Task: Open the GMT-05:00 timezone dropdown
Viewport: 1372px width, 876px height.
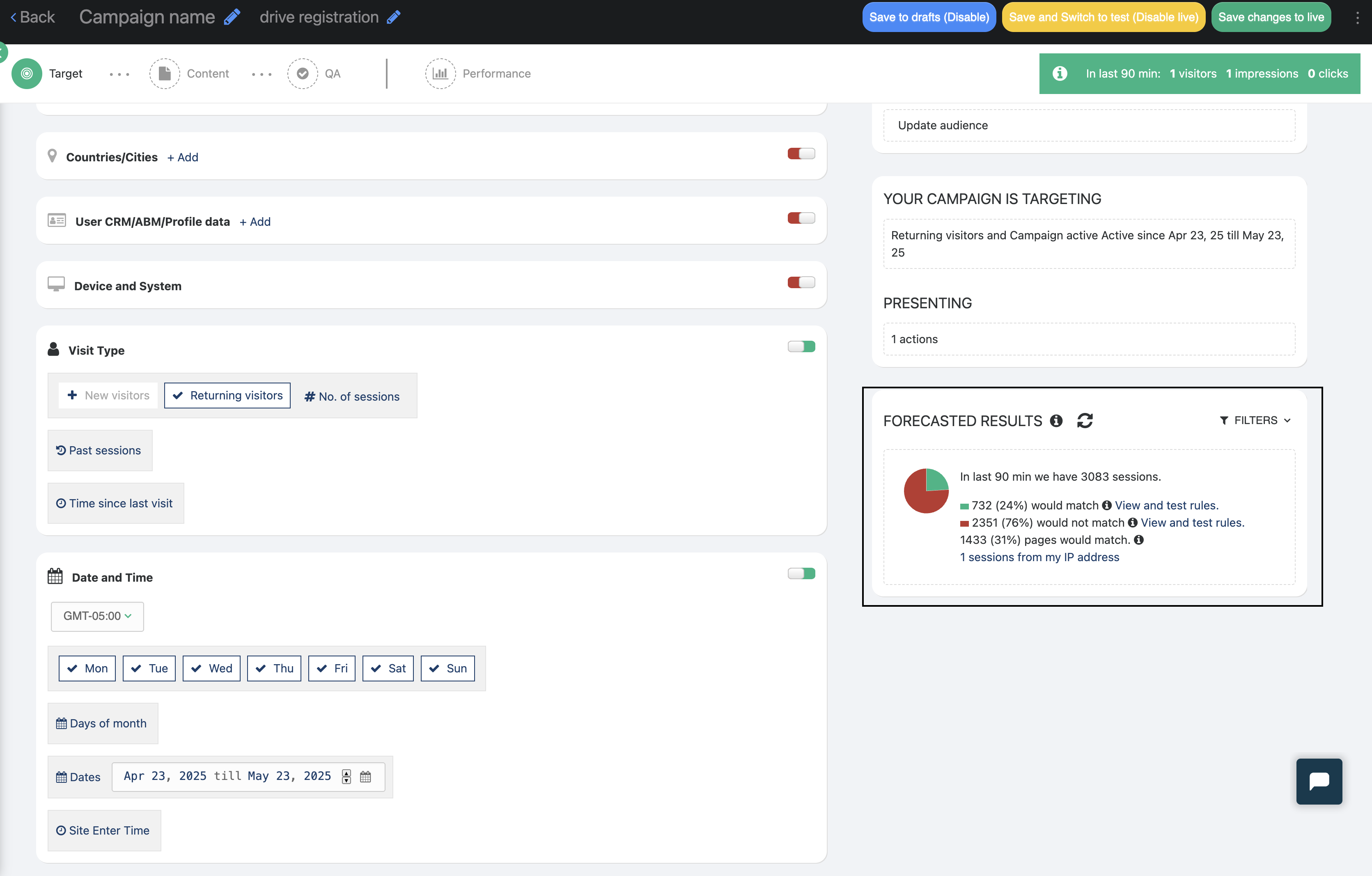Action: pyautogui.click(x=97, y=616)
